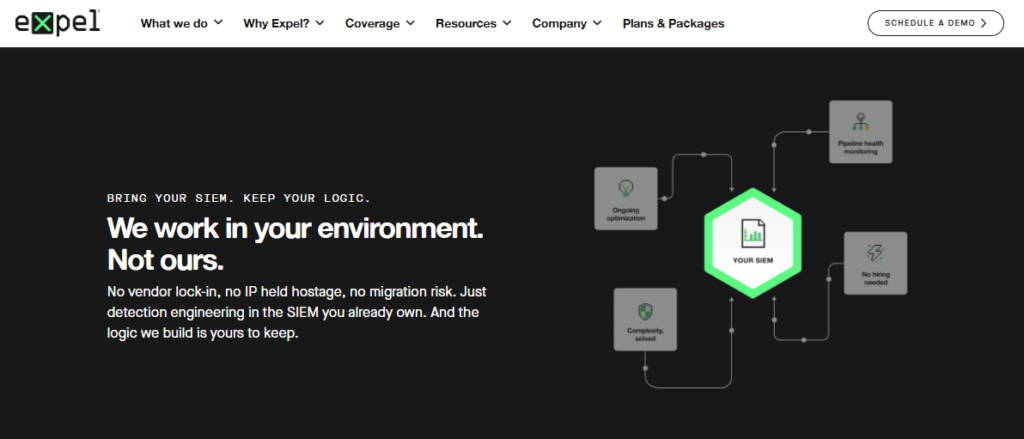1024x439 pixels.
Task: Click the No hiring needed label
Action: pos(875,278)
